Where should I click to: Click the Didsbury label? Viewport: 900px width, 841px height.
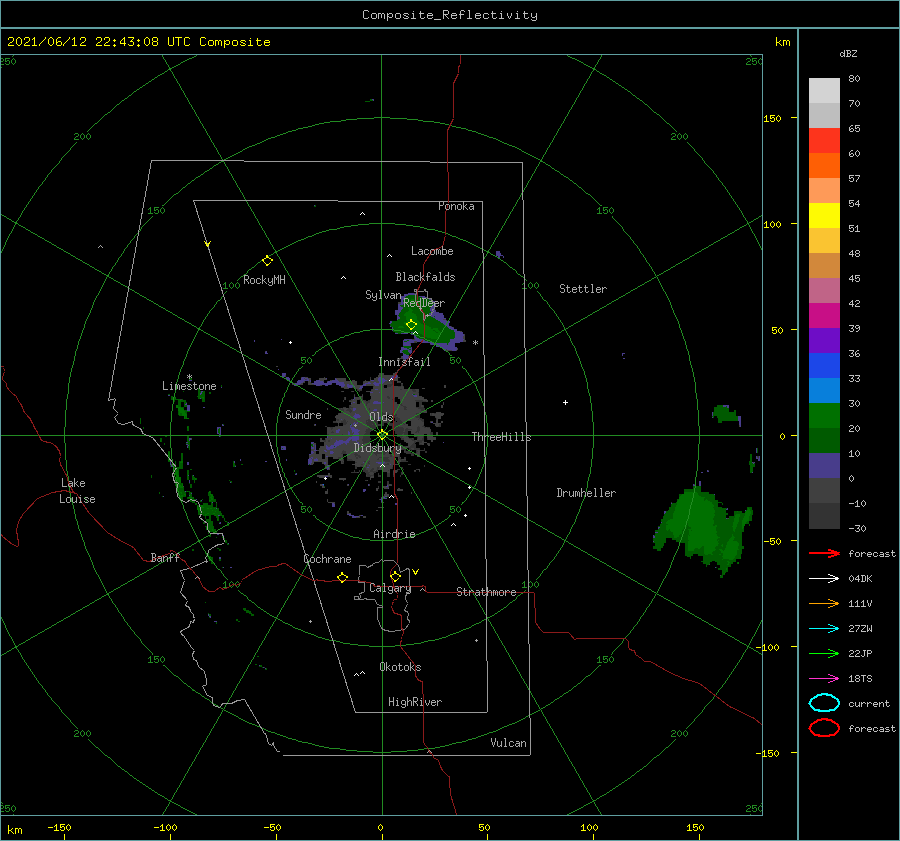377,448
